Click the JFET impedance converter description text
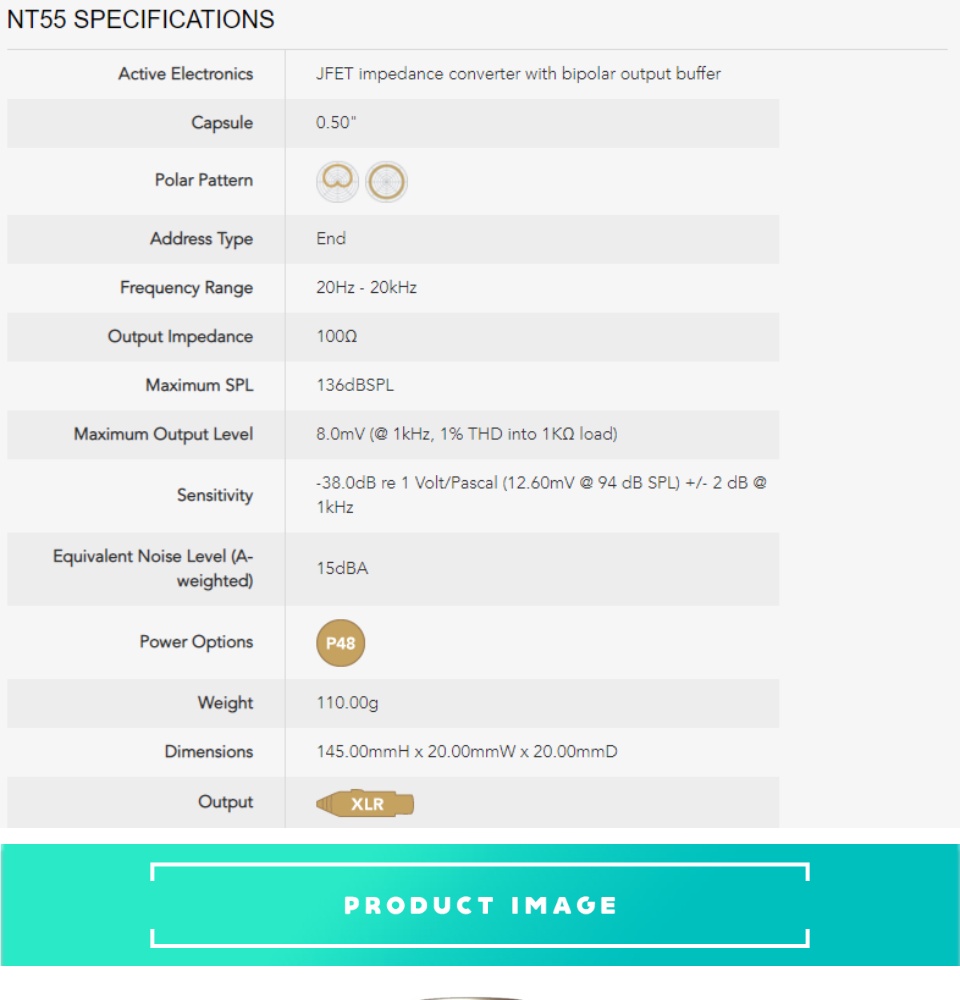Viewport: 960px width, 1000px height. [518, 74]
